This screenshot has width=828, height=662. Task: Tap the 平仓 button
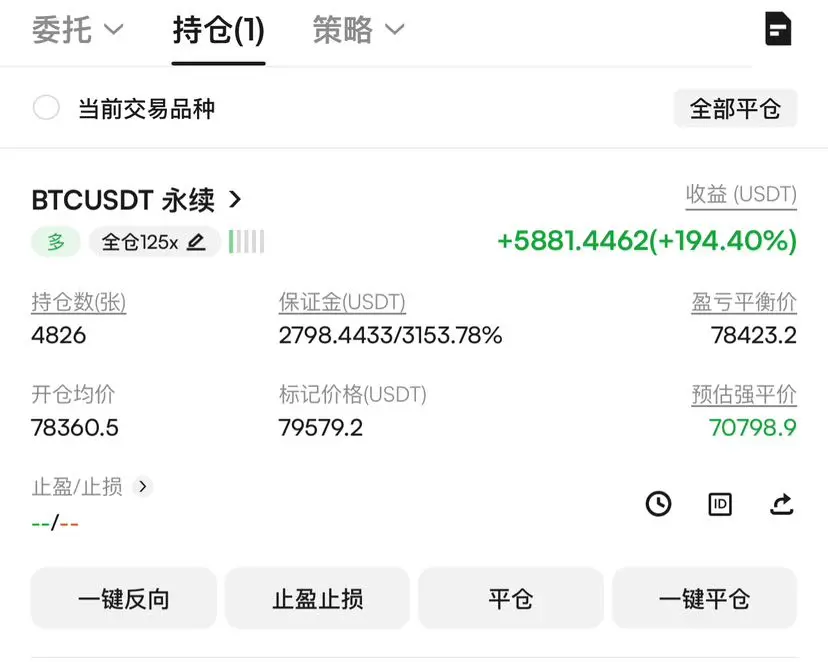[511, 599]
